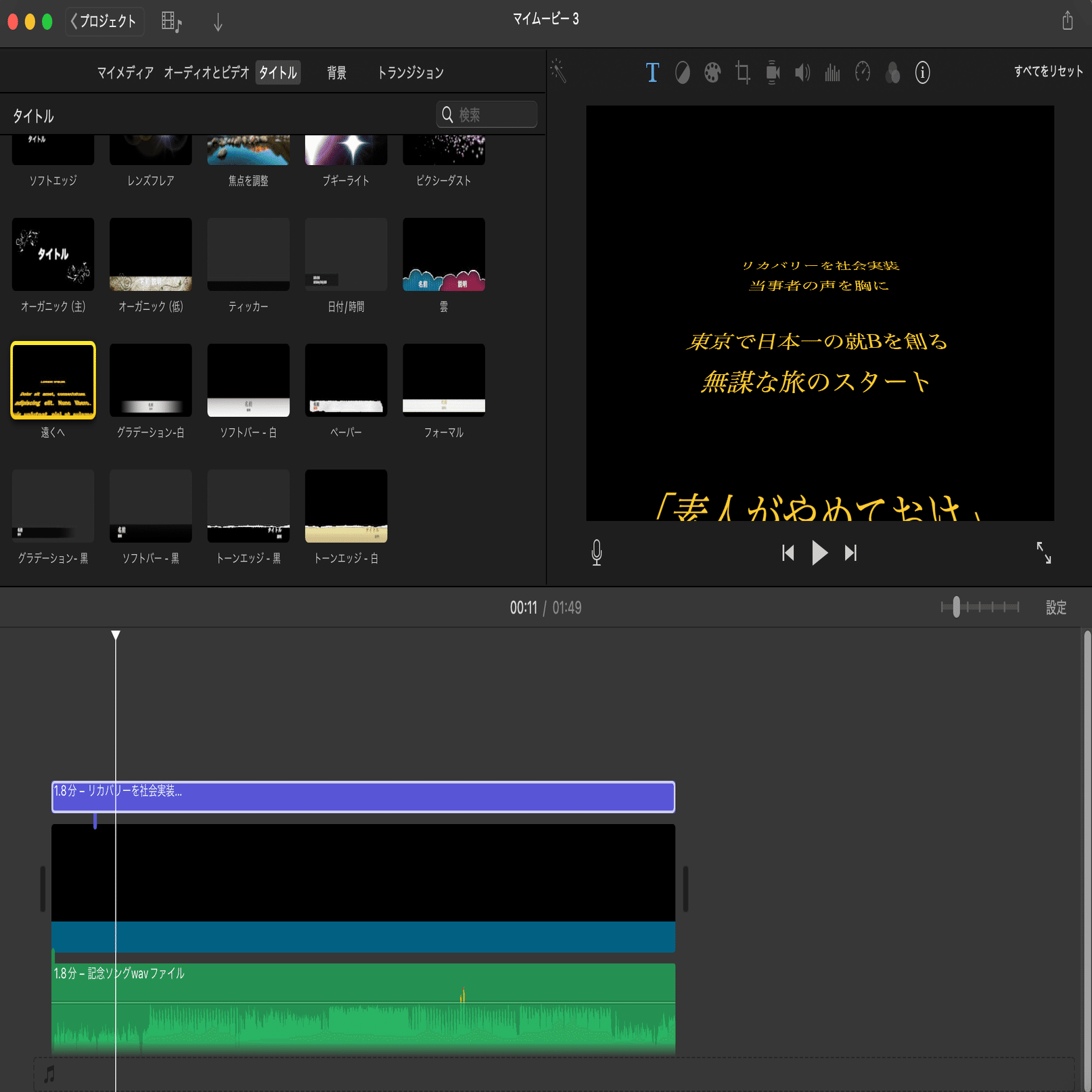This screenshot has height=1092, width=1092.
Task: Click the timeline vertical scrollbar
Action: coord(1087,859)
